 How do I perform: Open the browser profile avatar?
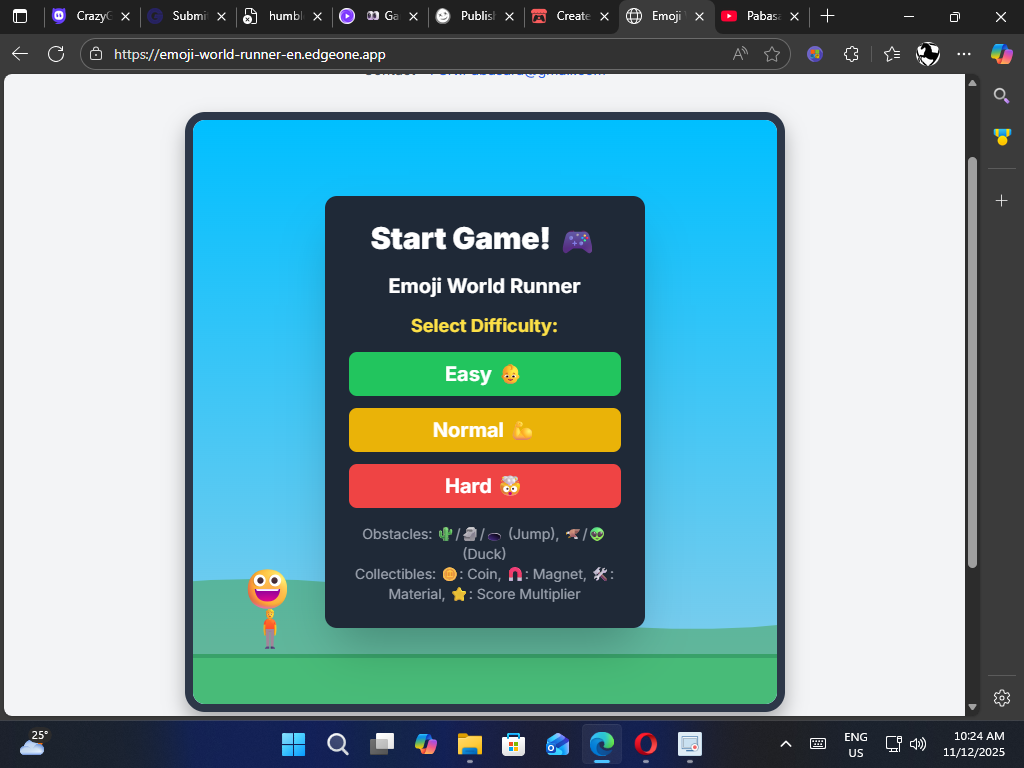pos(928,54)
